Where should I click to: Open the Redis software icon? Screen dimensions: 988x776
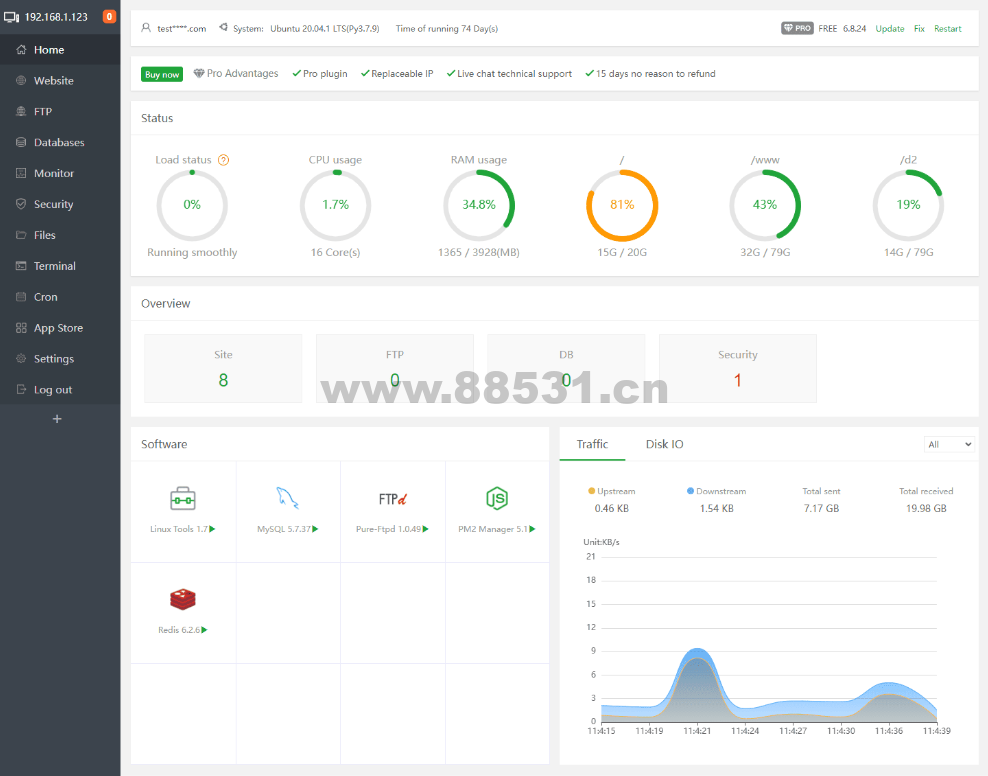(183, 599)
